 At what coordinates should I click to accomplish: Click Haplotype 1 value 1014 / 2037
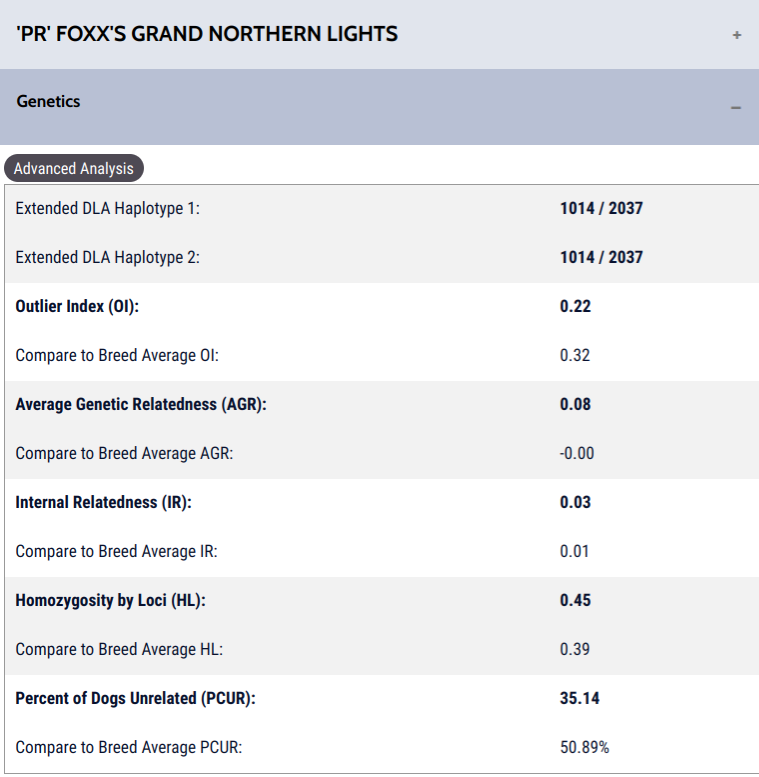601,208
